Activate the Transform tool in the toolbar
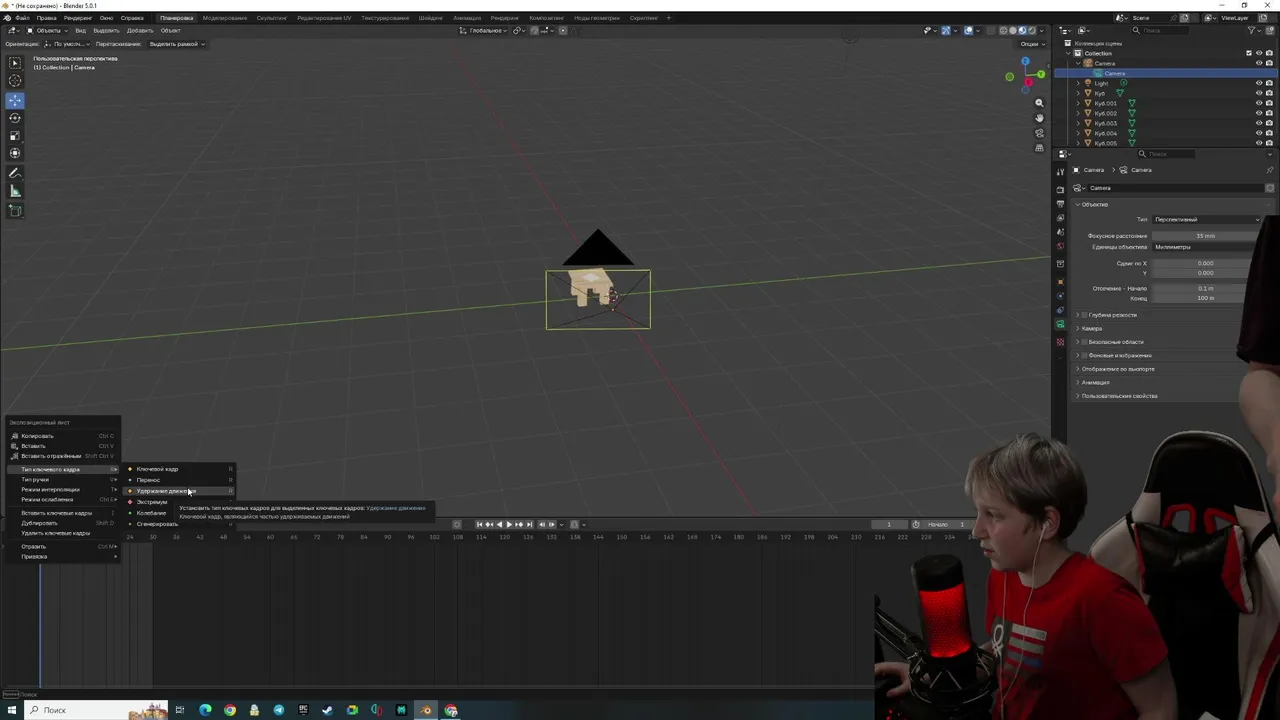The width and height of the screenshot is (1280, 720). pos(15,153)
